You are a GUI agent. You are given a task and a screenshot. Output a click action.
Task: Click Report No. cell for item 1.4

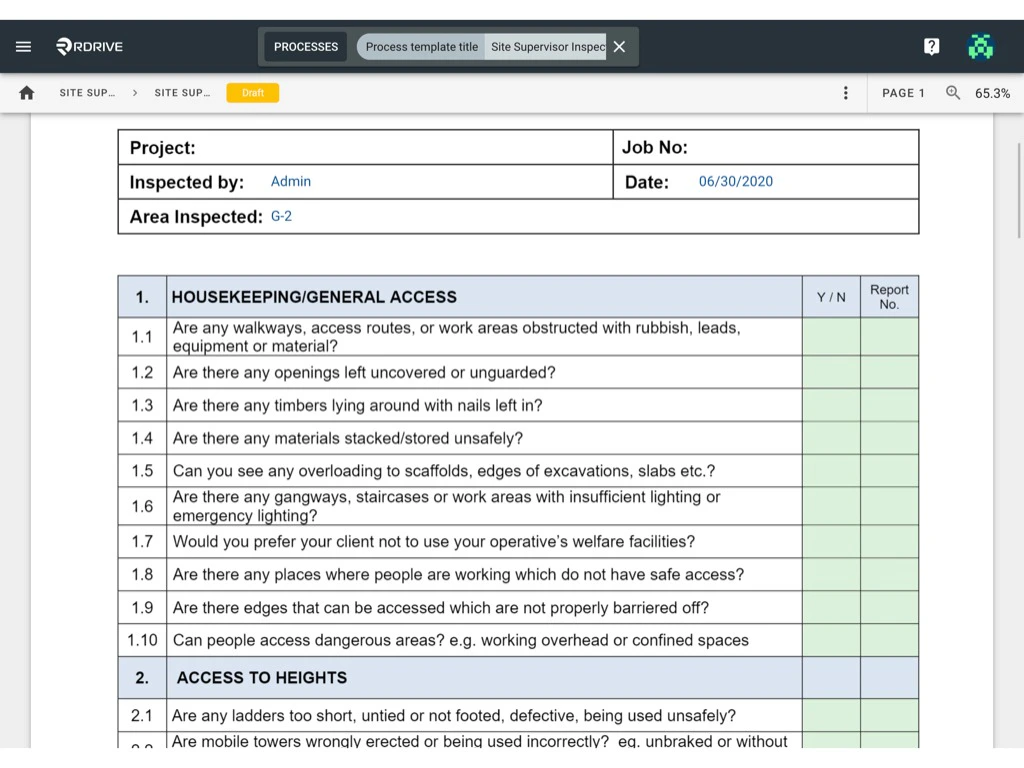tap(889, 438)
